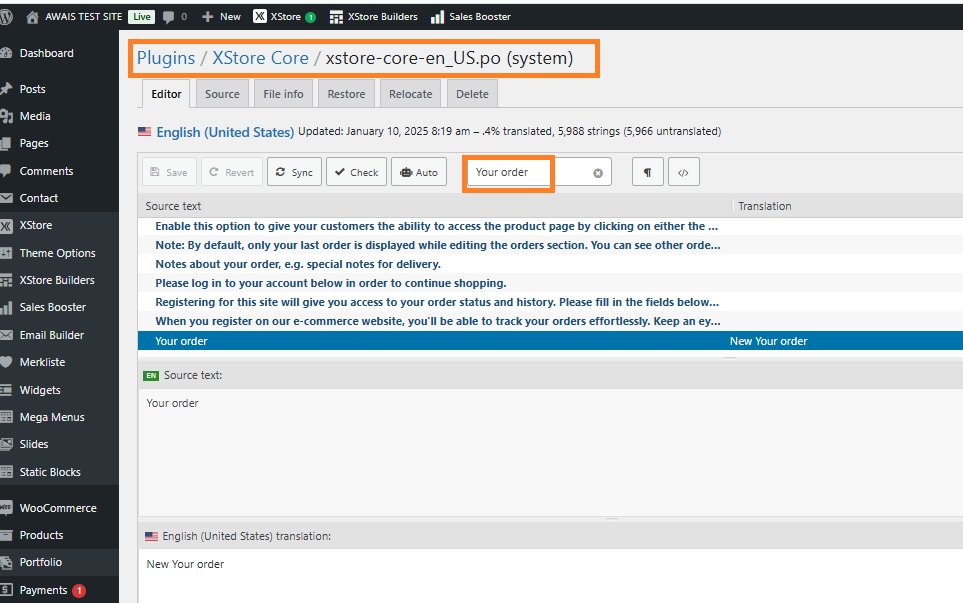Toggle invisible characters with the pilcrow button
Image resolution: width=963 pixels, height=603 pixels.
coord(647,172)
